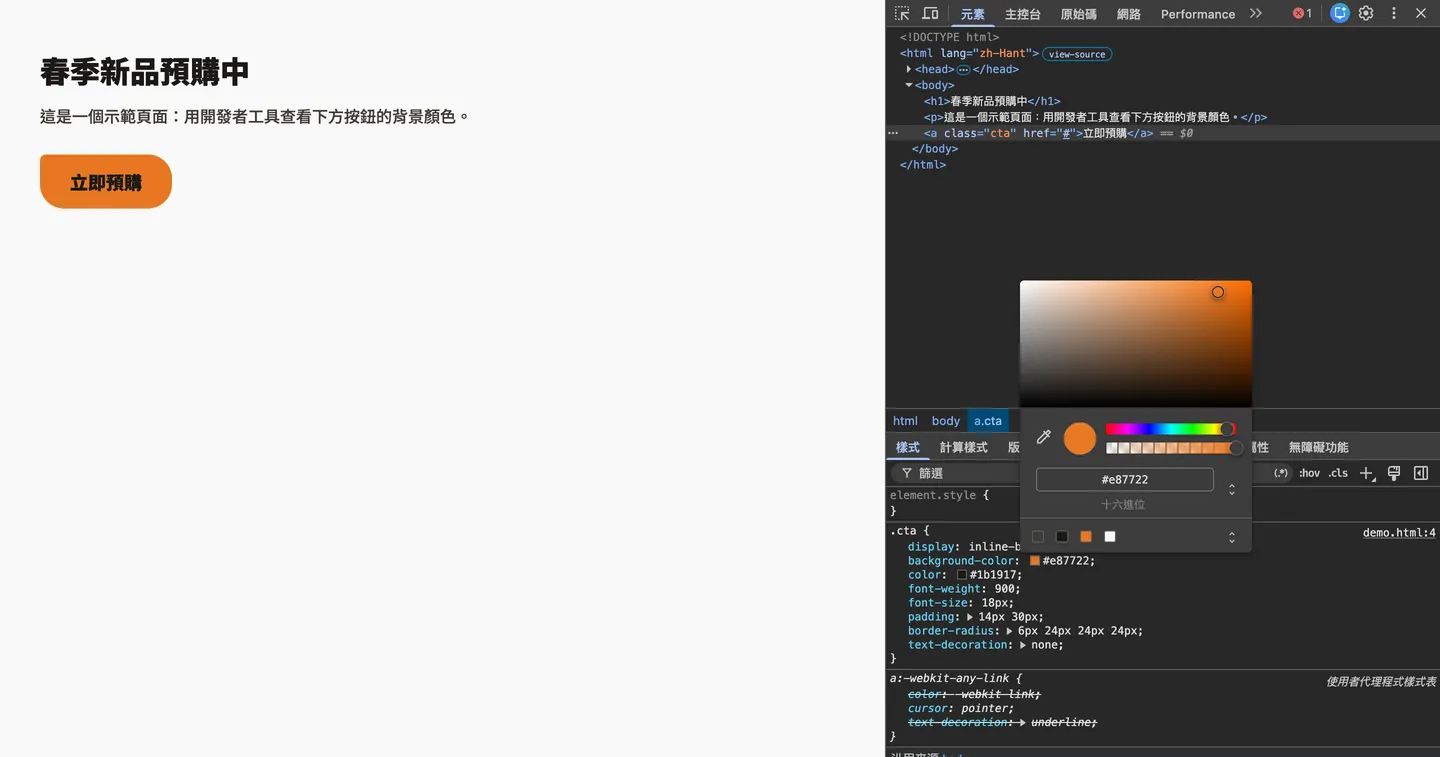This screenshot has height=757, width=1440.
Task: Switch the color format using the hex field arrows
Action: 1232,489
